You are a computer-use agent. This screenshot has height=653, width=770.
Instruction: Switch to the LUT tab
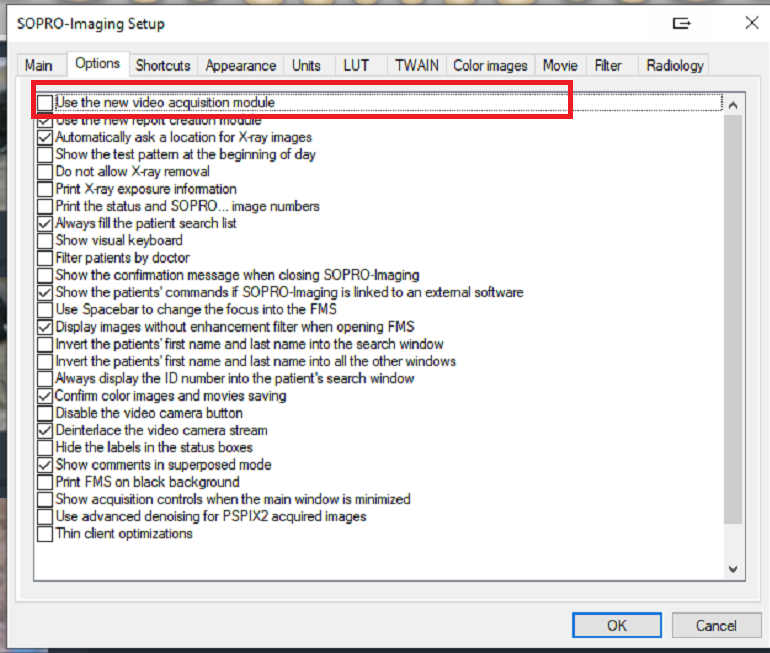point(356,65)
